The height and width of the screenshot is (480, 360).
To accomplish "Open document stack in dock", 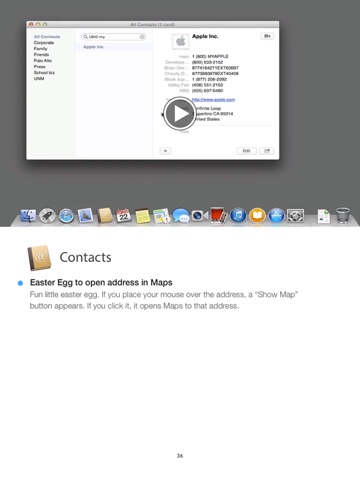I will click(x=324, y=216).
